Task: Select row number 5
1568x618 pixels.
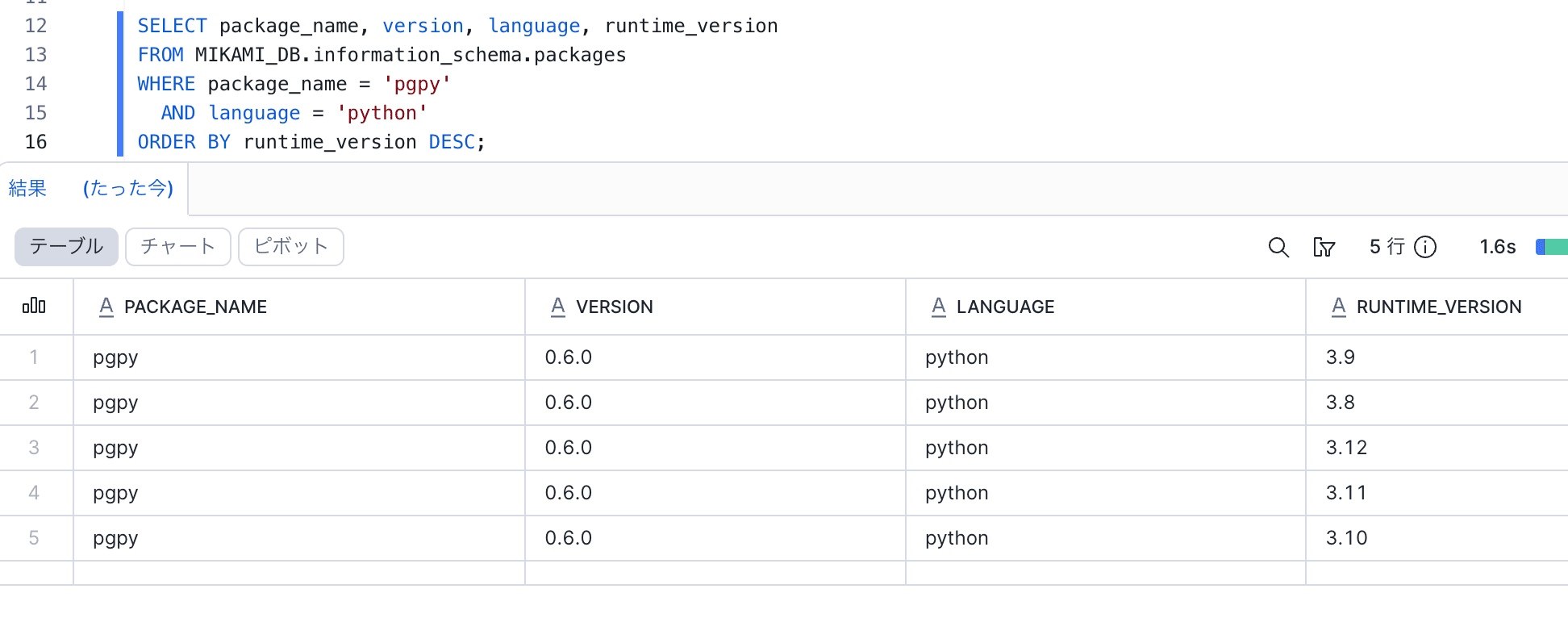Action: 34,538
